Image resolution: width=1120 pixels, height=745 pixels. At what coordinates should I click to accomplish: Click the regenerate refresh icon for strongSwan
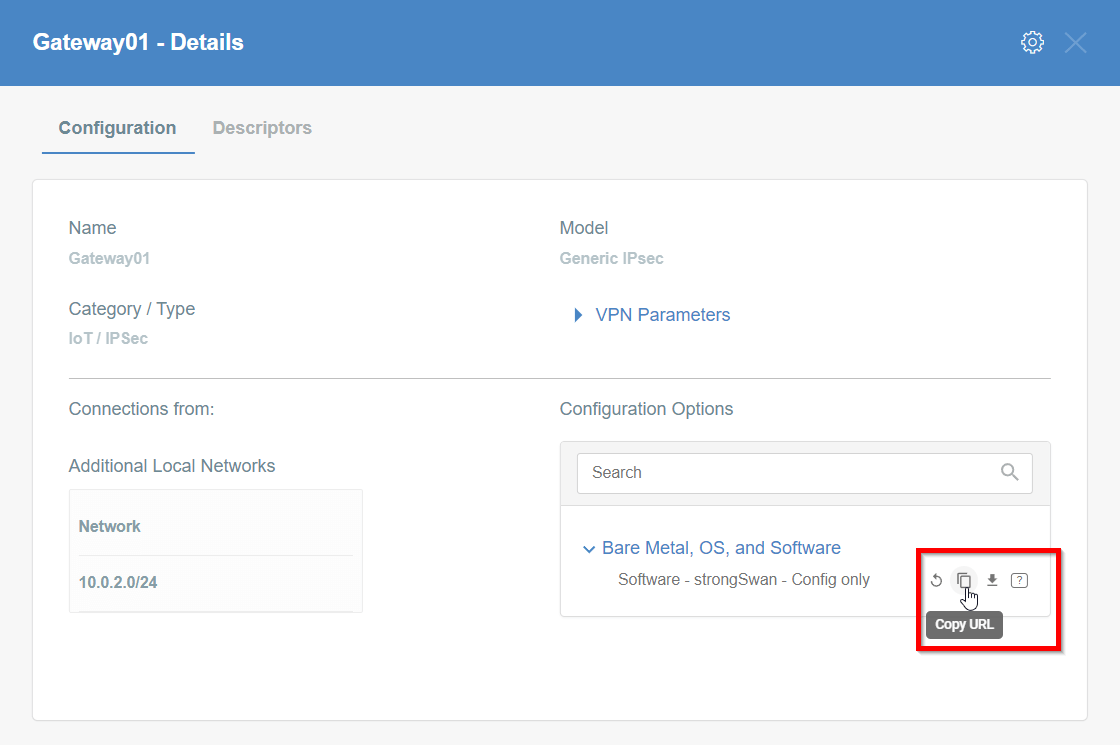click(x=936, y=580)
